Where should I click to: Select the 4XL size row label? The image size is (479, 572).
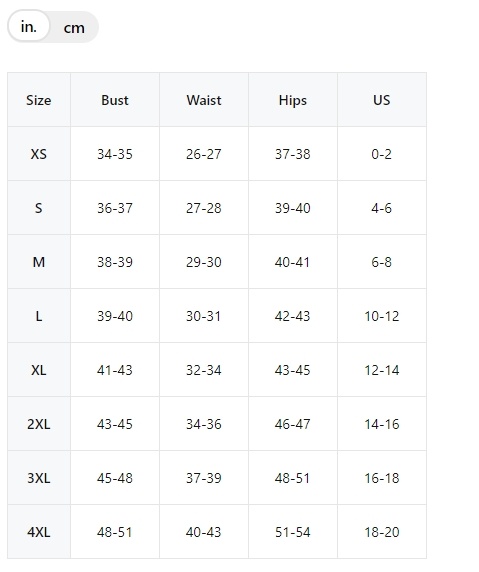pos(39,532)
